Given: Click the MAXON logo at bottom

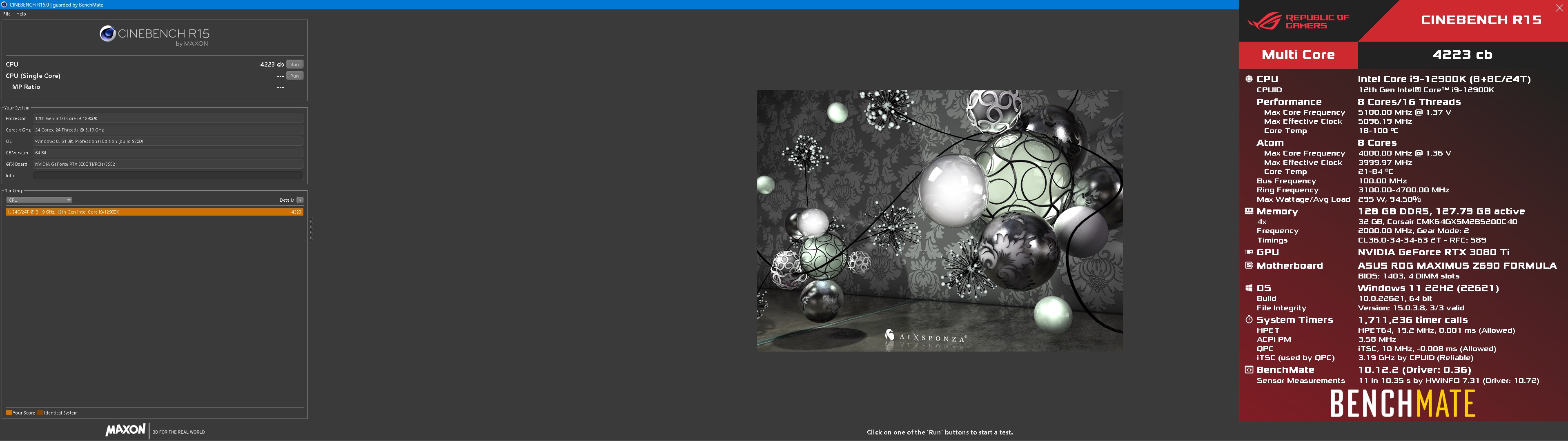Looking at the screenshot, I should click(x=126, y=430).
